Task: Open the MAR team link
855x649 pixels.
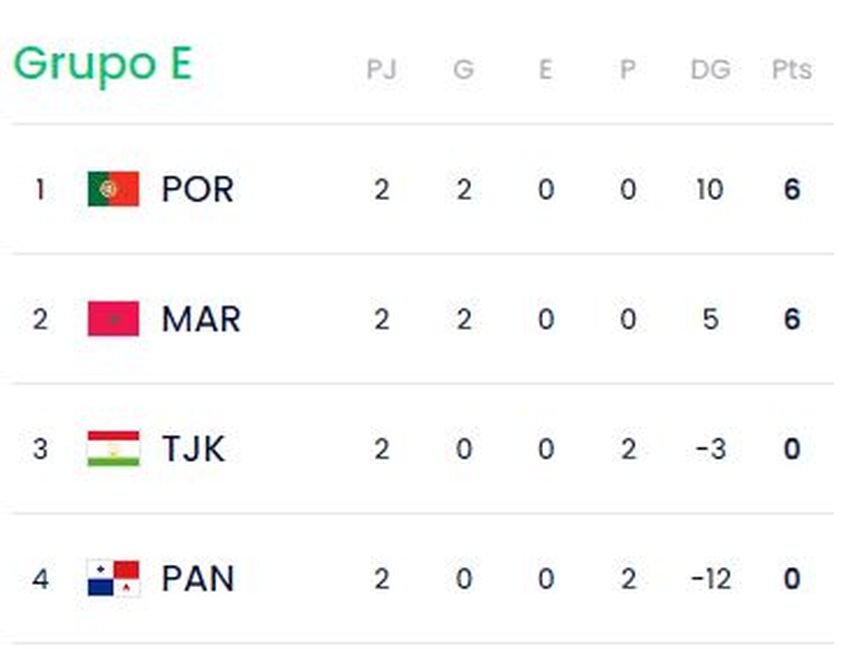Action: [x=201, y=319]
